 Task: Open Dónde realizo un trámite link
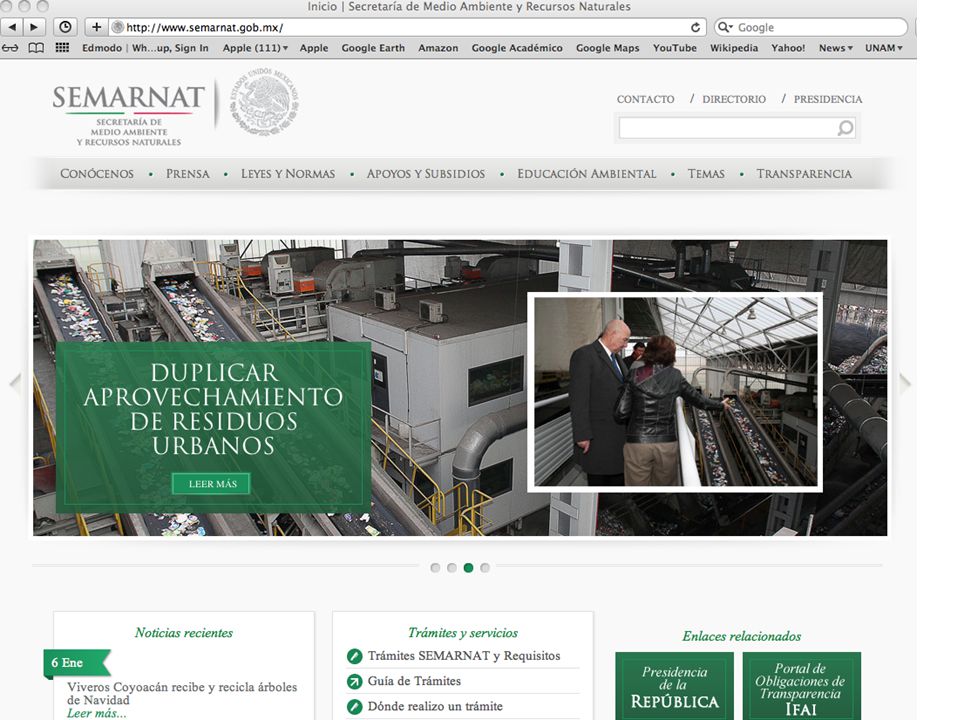[435, 706]
